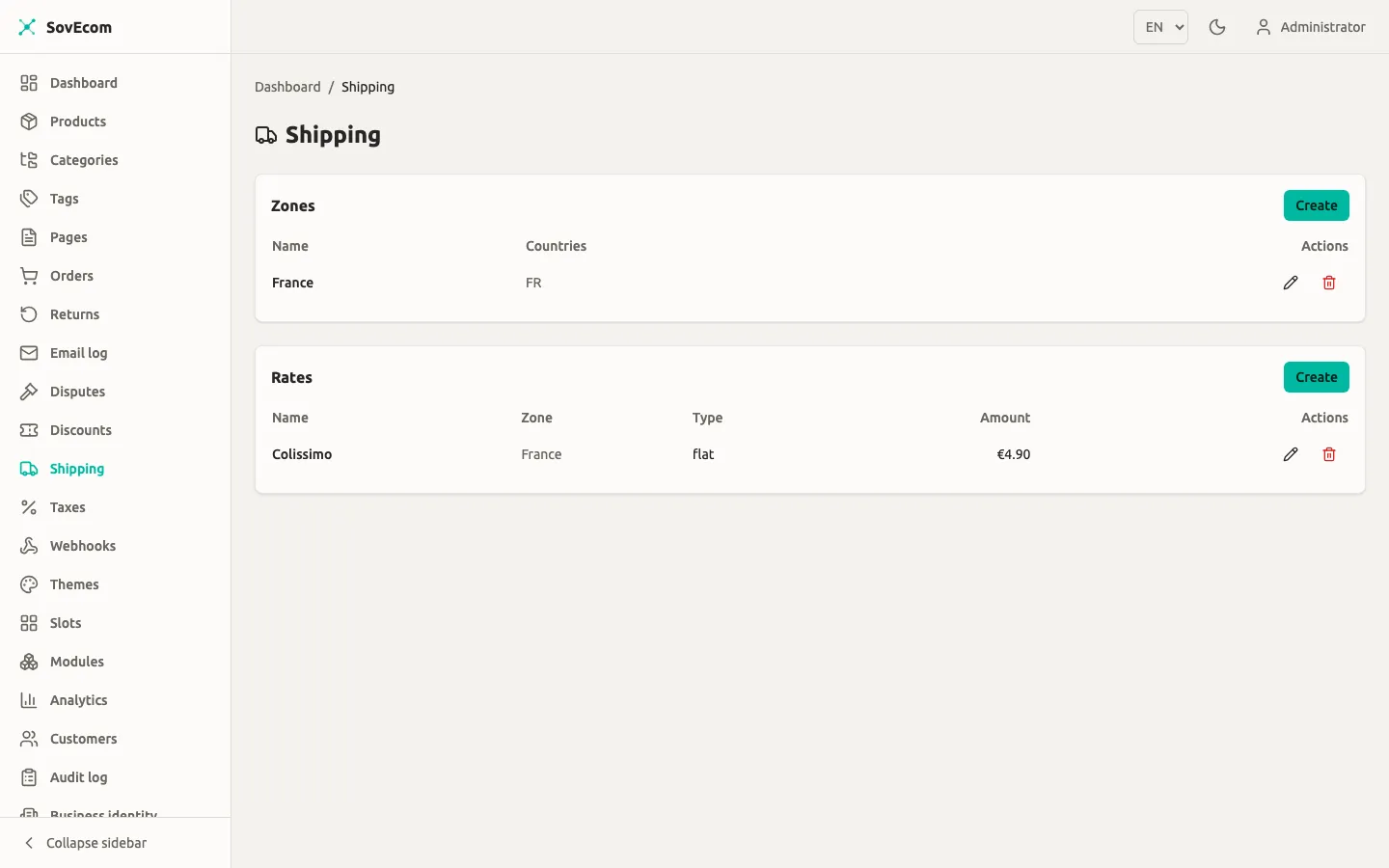Click the Dashboard breadcrumb link
Viewport: 1389px width, 868px height.
(287, 87)
